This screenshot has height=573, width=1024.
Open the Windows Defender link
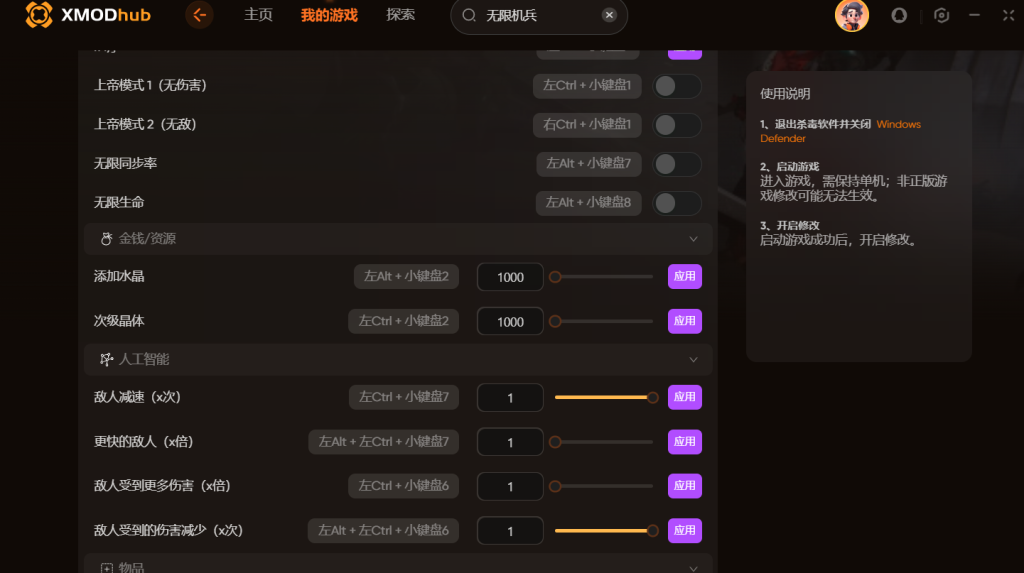[x=840, y=131]
